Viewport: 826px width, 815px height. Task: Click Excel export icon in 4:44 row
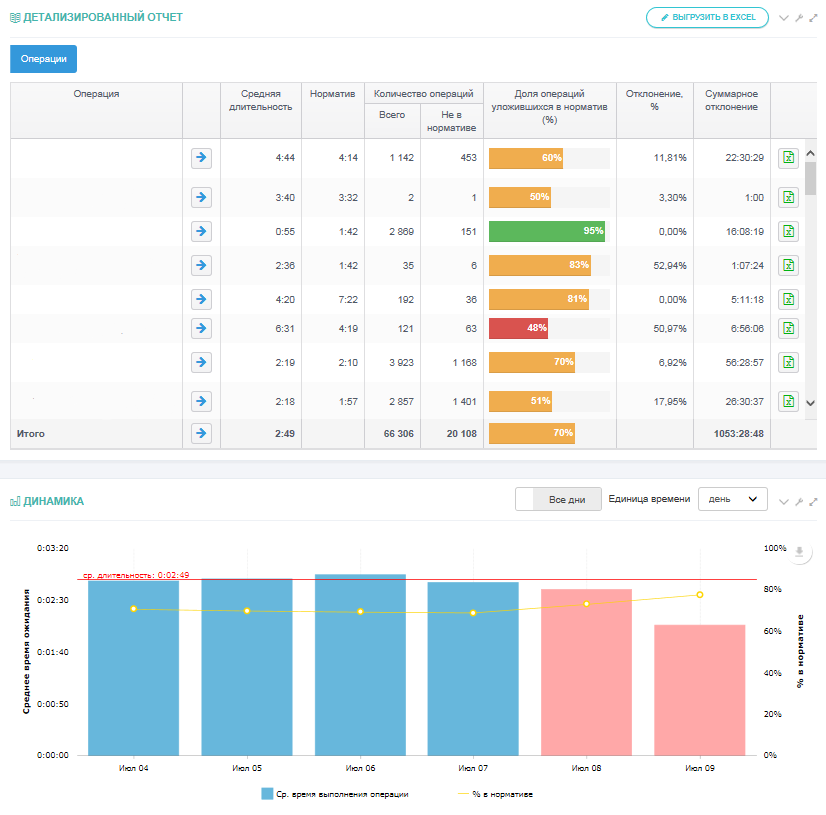pos(788,158)
